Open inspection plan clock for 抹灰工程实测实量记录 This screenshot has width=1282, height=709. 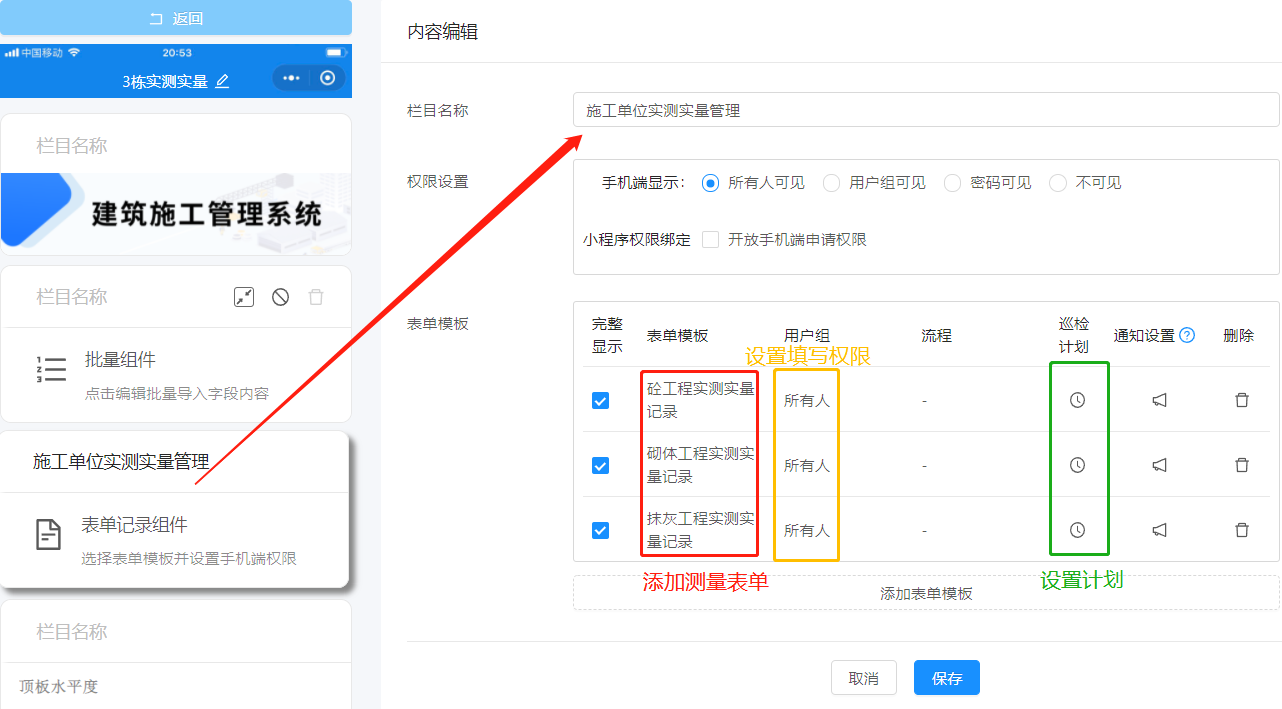[1077, 530]
